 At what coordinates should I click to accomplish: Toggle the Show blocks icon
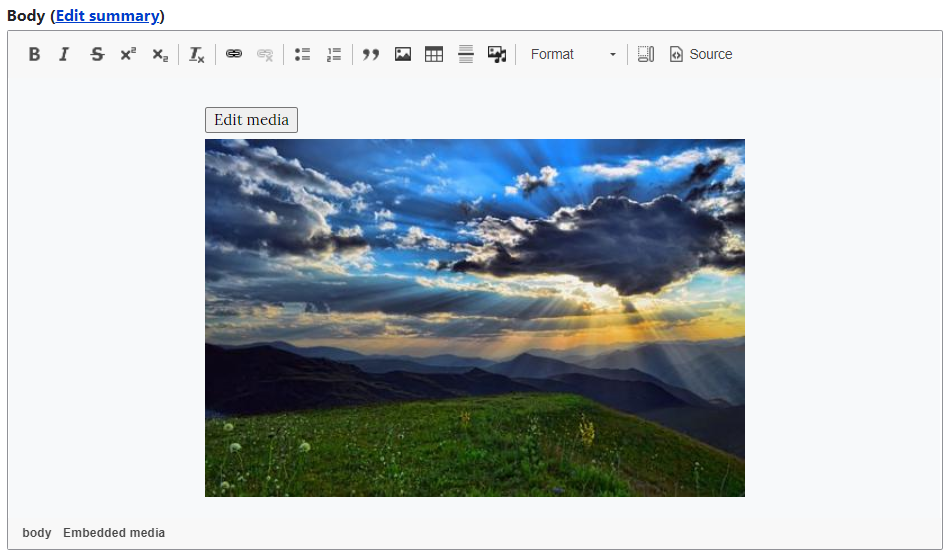(x=646, y=54)
